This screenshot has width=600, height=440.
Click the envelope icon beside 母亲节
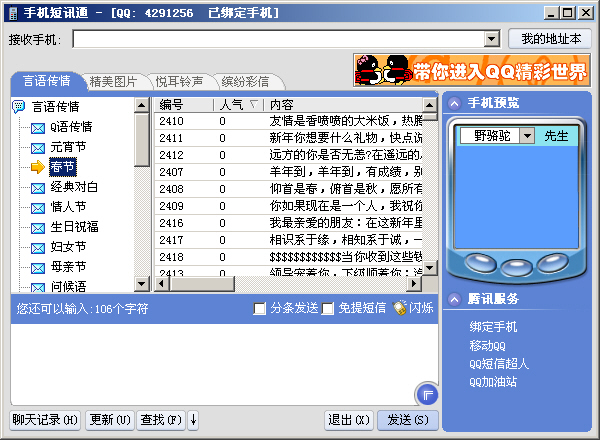click(x=38, y=268)
